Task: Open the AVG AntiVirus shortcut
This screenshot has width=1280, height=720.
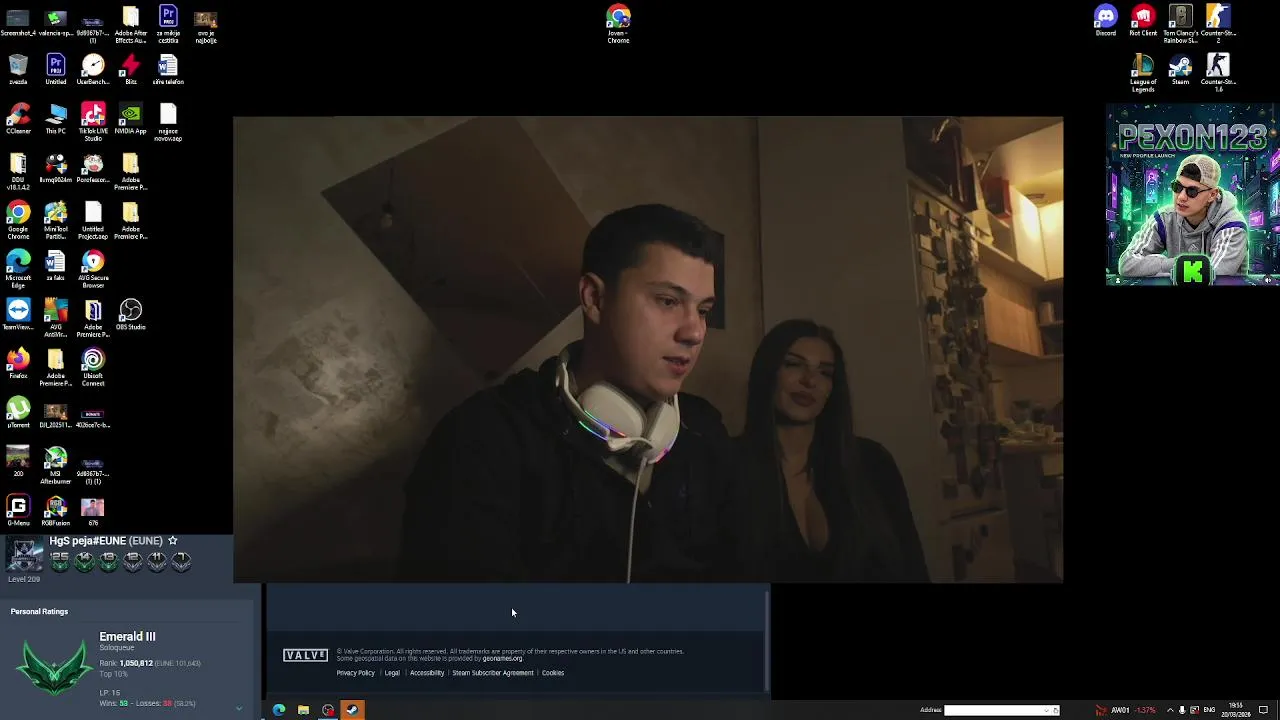Action: pyautogui.click(x=55, y=318)
